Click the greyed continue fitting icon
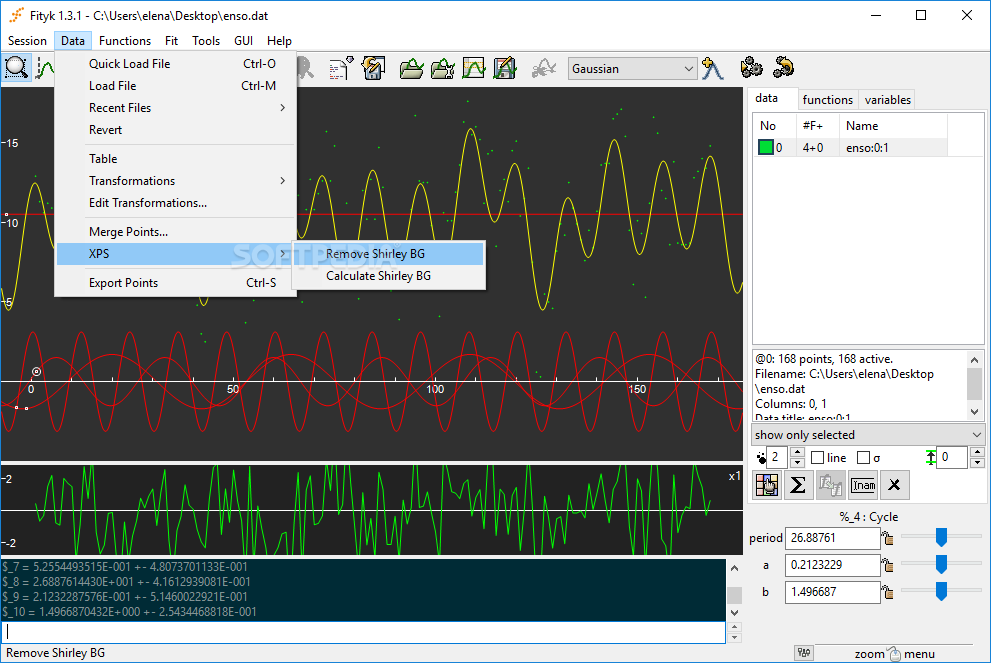Screen dimensions: 991x663 click(544, 68)
